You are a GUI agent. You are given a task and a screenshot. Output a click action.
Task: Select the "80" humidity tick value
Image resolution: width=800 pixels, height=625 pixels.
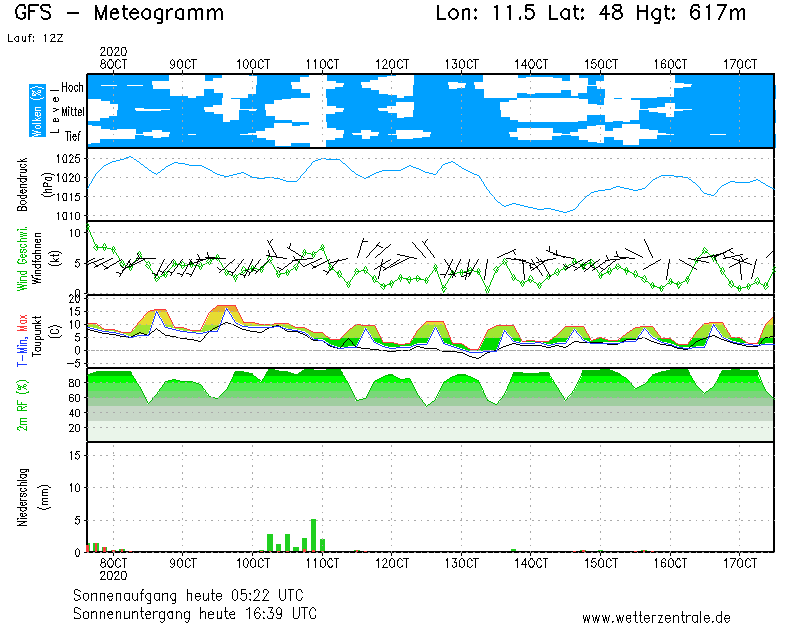[x=74, y=383]
